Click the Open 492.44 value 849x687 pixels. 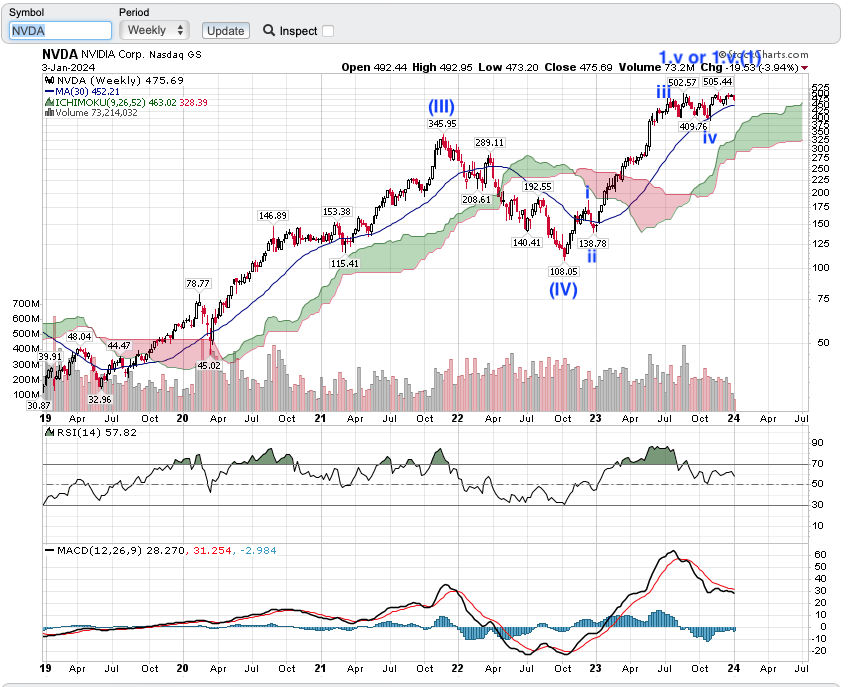coord(375,67)
